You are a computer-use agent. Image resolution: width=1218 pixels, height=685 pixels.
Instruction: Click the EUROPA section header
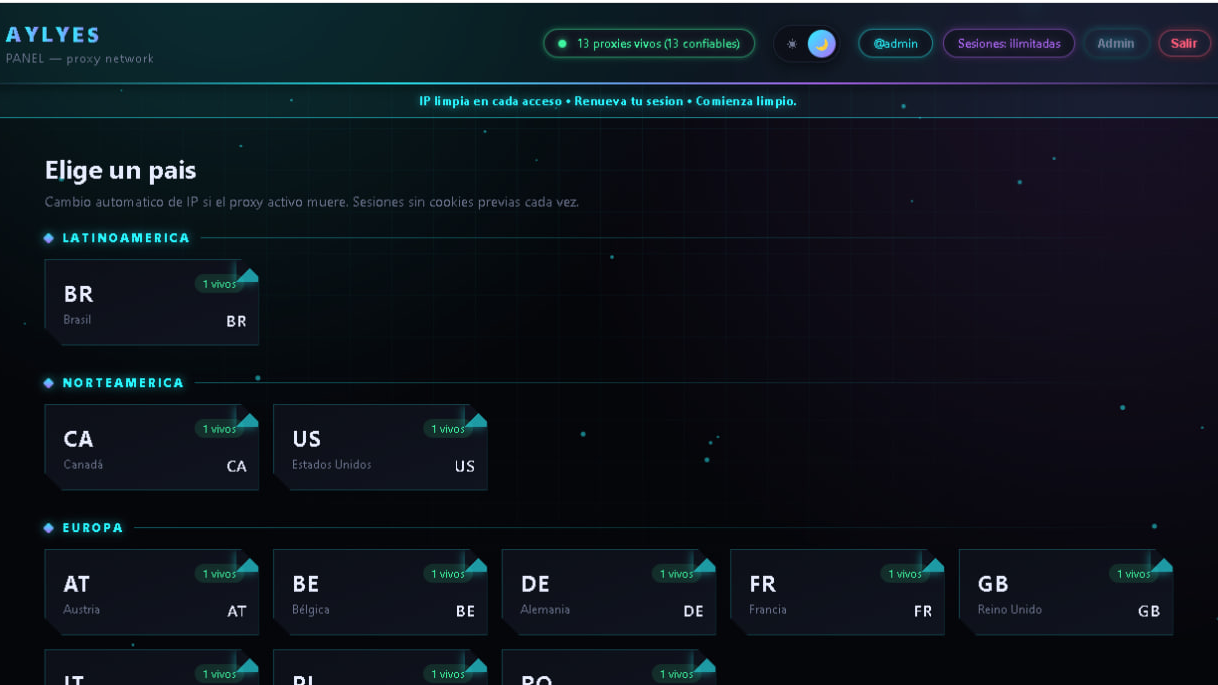93,528
